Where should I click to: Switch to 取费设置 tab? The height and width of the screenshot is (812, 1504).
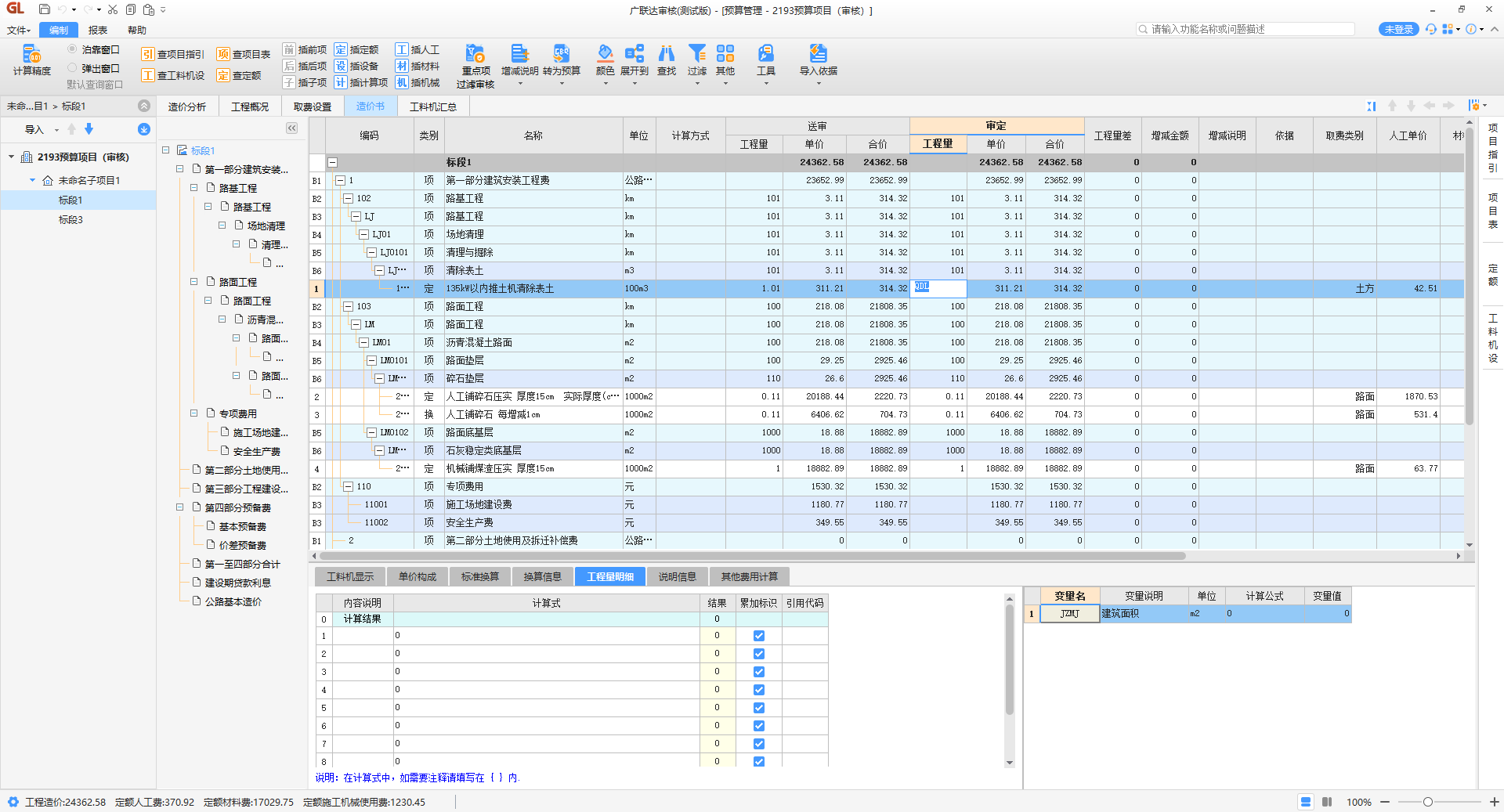[x=313, y=106]
